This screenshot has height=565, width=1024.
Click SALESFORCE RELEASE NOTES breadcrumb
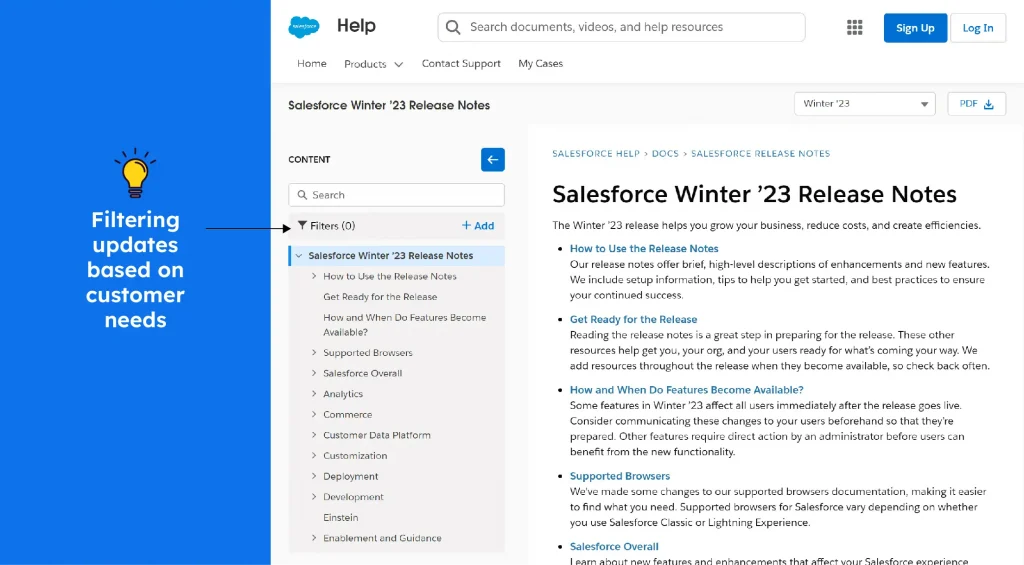click(x=760, y=153)
